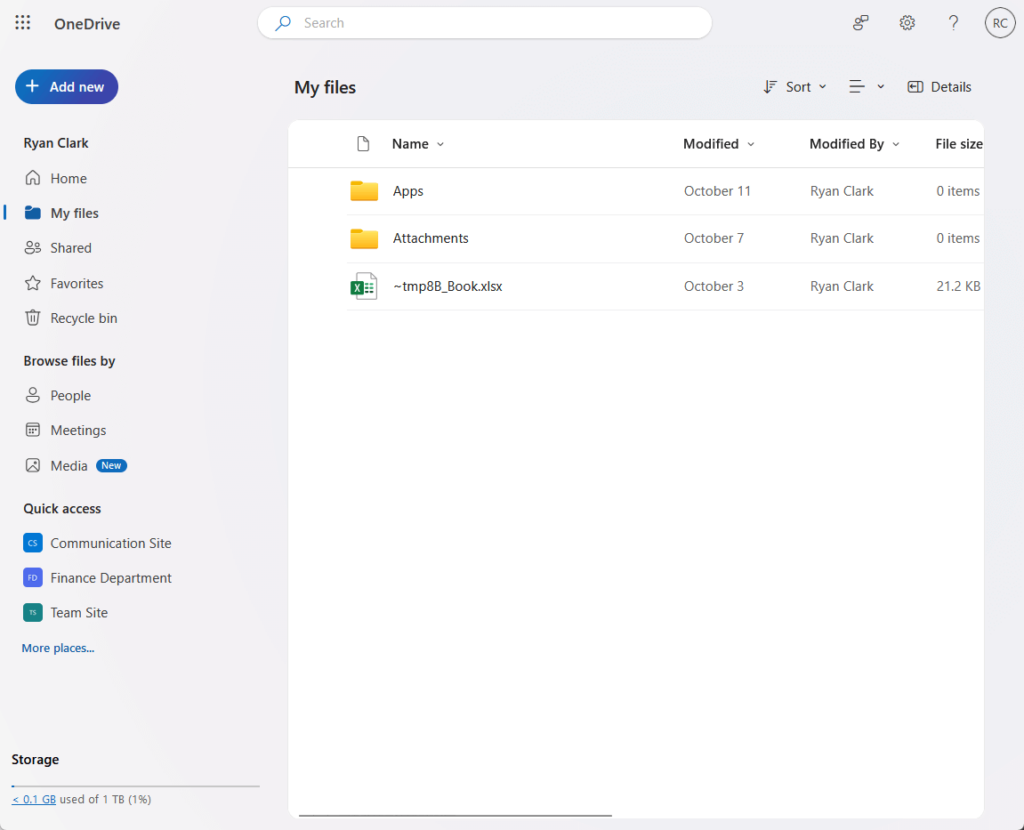The image size is (1024, 830).
Task: Open the help question mark icon
Action: click(x=953, y=23)
